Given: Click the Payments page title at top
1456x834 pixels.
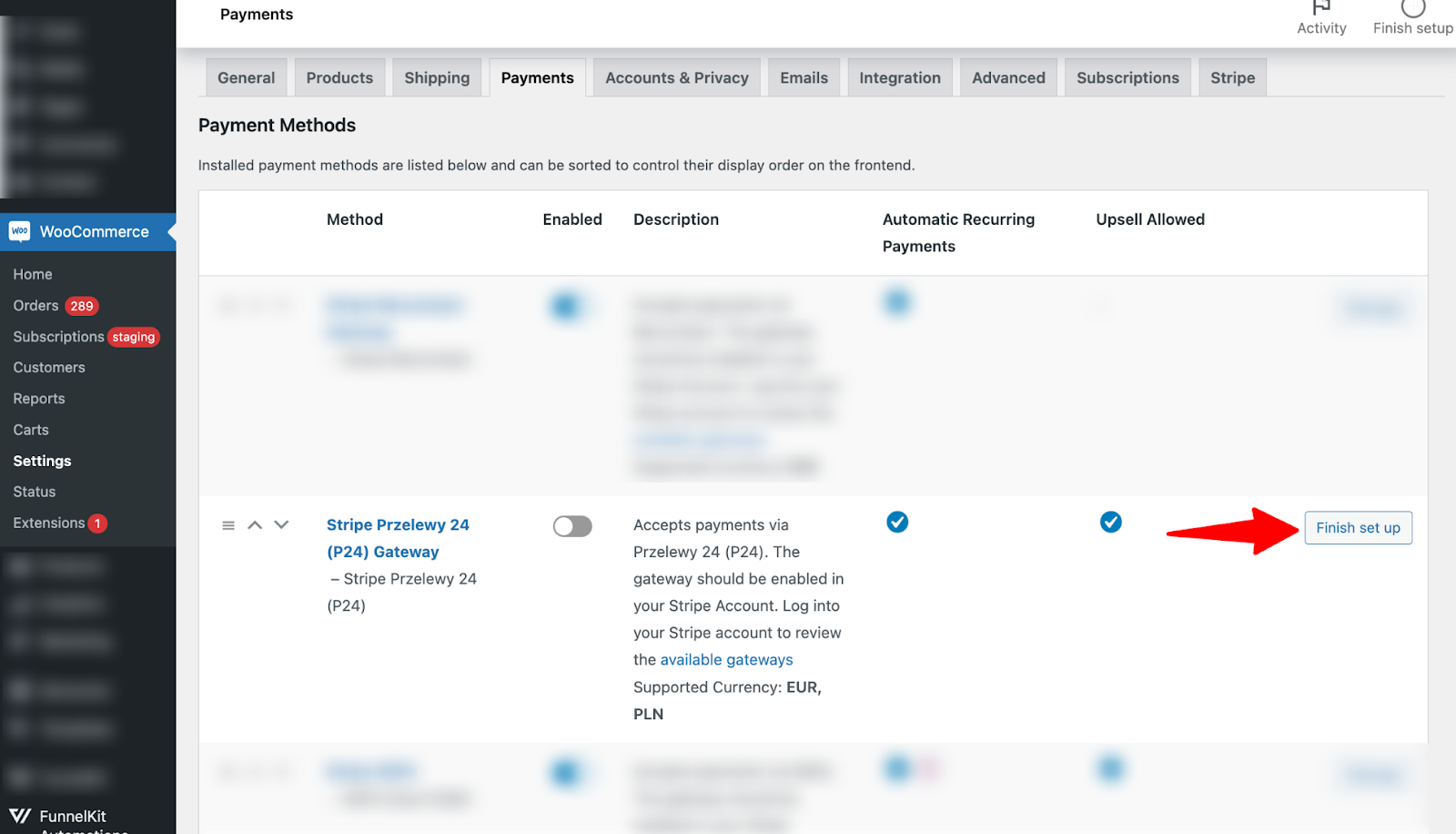Looking at the screenshot, I should (257, 15).
